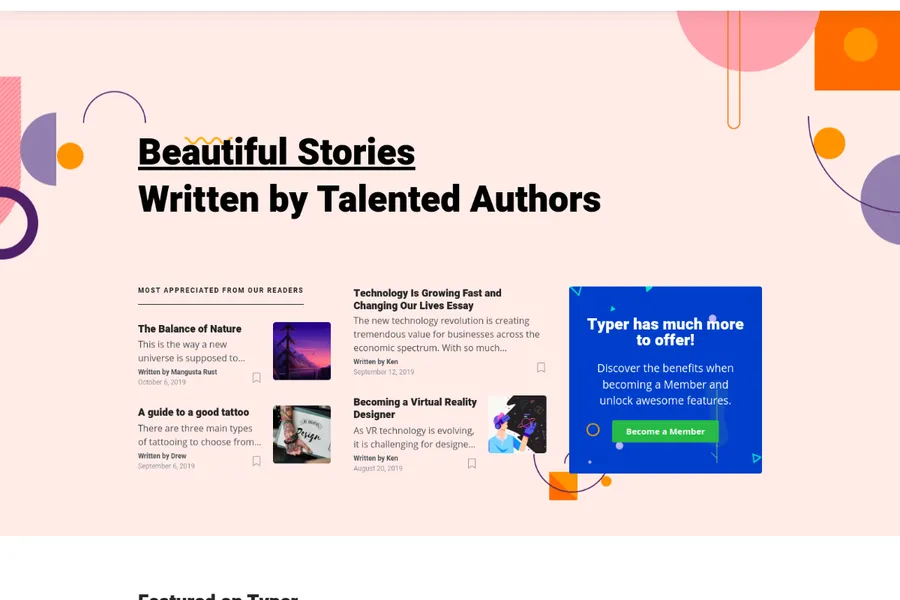Open The Balance of Nature title link
Viewport: 900px width, 600px height.
pos(190,329)
